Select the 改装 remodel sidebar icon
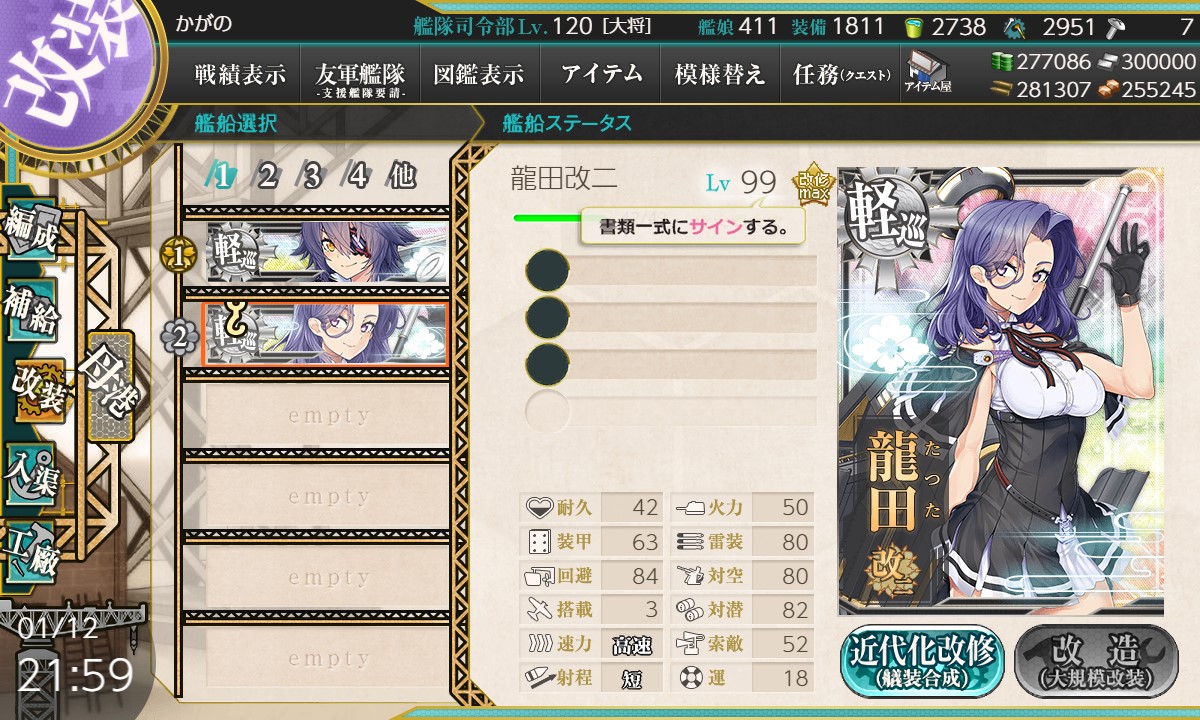 (x=38, y=389)
